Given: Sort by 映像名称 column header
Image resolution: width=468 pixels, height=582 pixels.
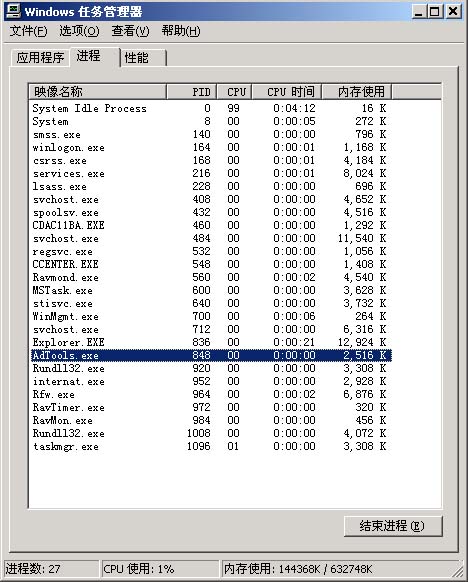Looking at the screenshot, I should (98, 92).
